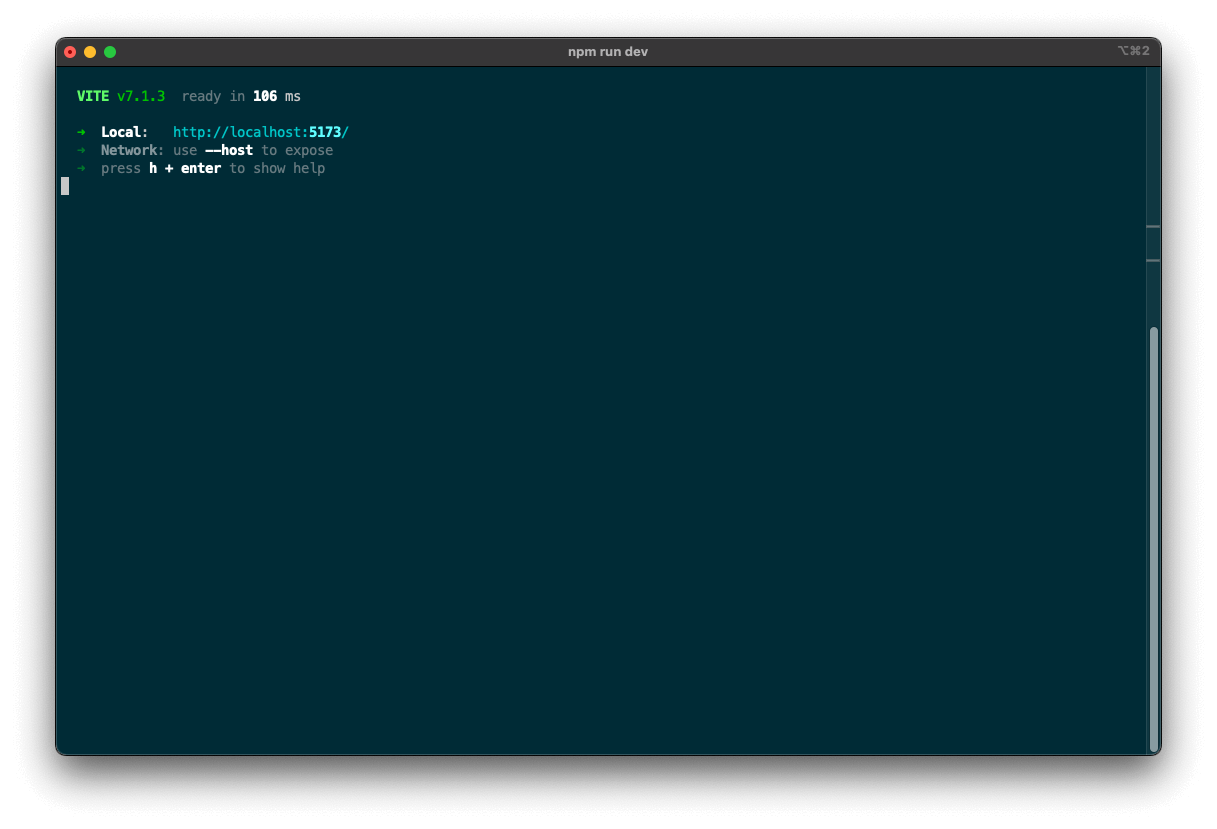
Task: Close the terminal window with red button
Action: 70,52
